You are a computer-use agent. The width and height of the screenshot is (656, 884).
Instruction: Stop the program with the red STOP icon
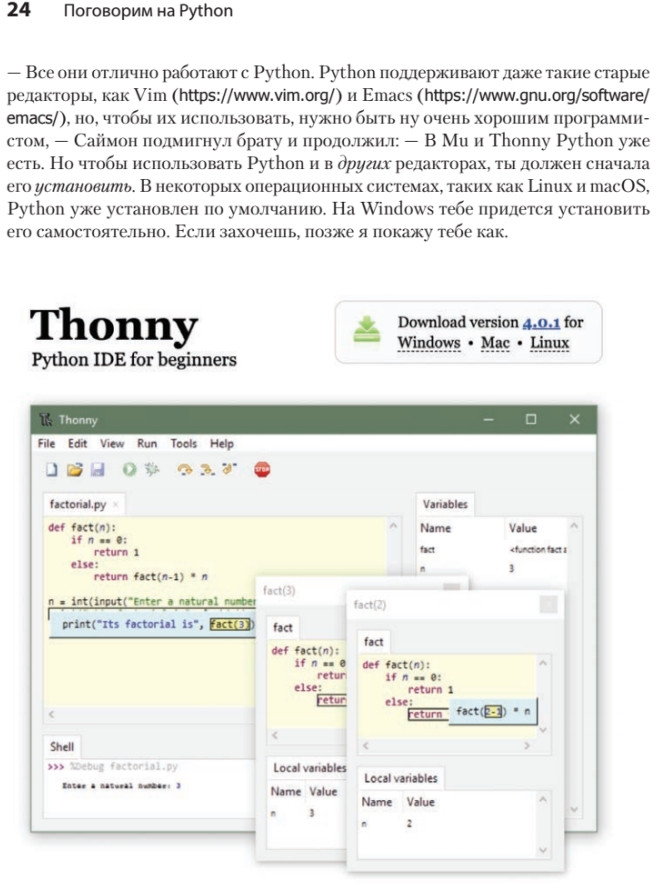[x=262, y=469]
